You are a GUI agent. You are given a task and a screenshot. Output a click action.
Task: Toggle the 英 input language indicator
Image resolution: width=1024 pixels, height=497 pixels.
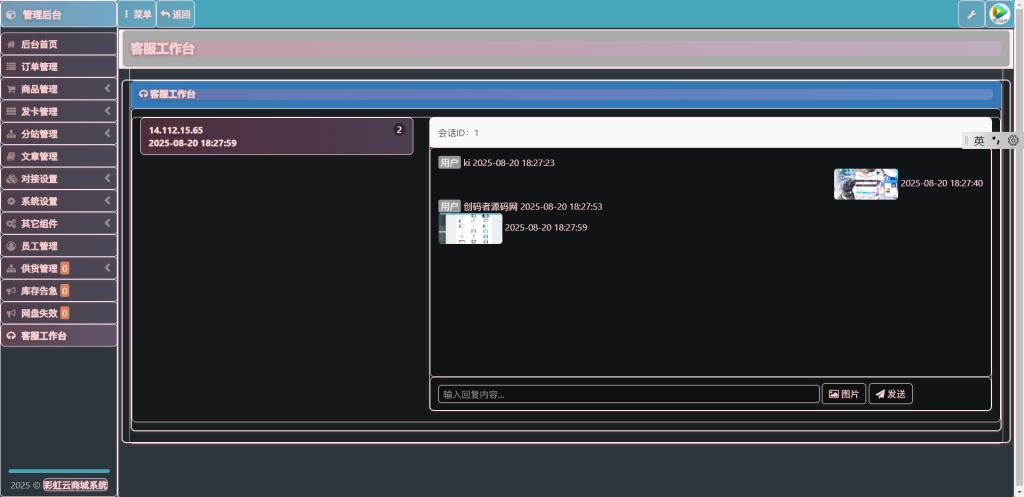(979, 141)
